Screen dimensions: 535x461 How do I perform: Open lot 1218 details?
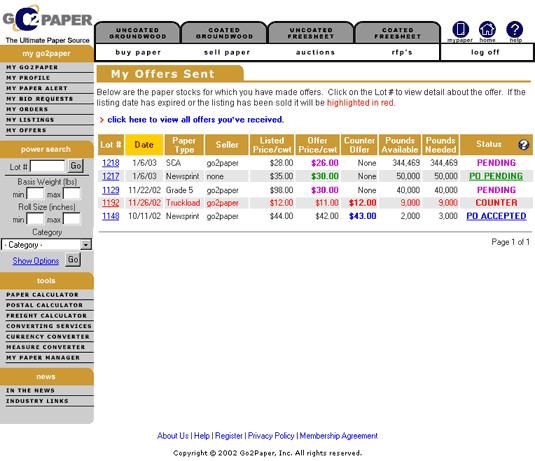pos(111,163)
